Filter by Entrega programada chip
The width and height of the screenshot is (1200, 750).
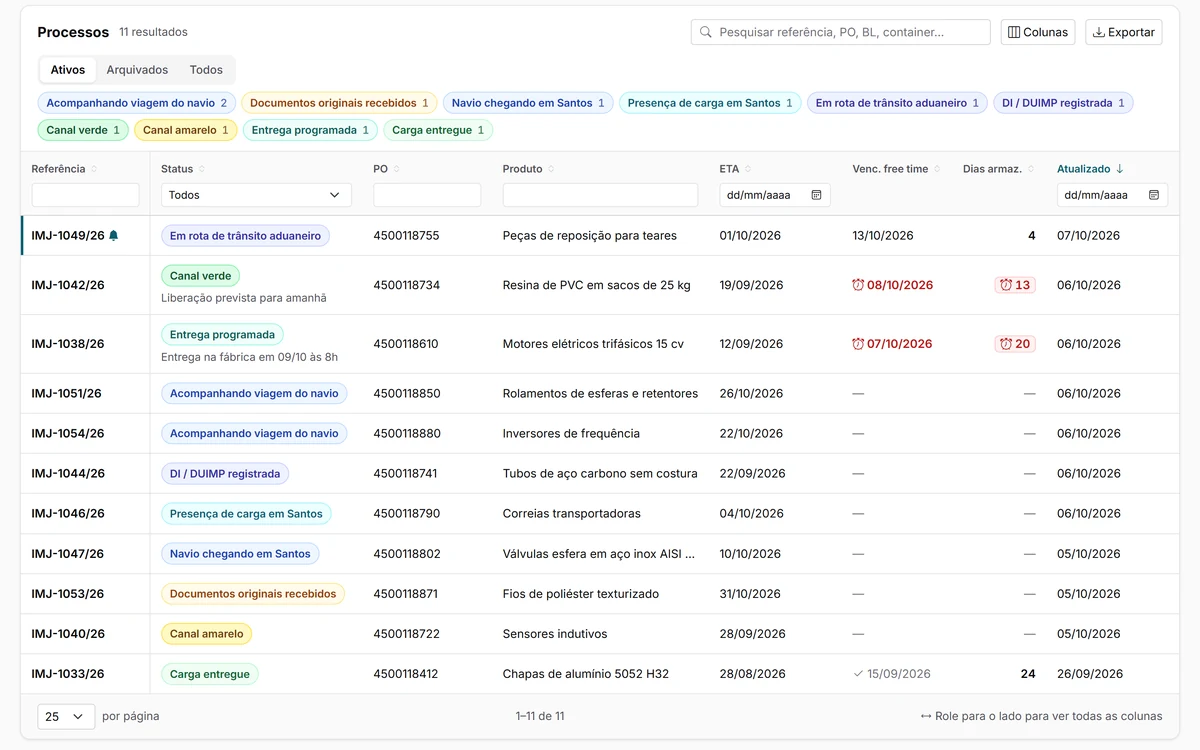coord(310,130)
